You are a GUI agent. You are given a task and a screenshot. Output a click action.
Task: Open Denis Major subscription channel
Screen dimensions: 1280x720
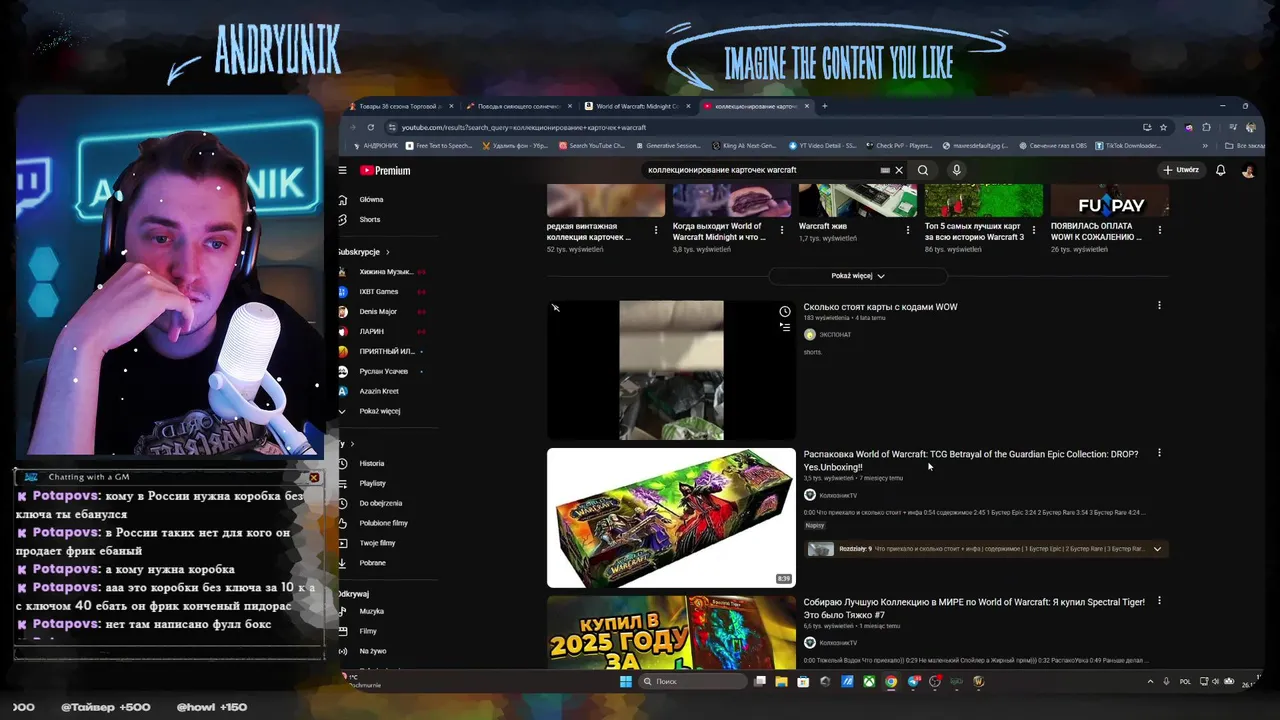coord(379,312)
